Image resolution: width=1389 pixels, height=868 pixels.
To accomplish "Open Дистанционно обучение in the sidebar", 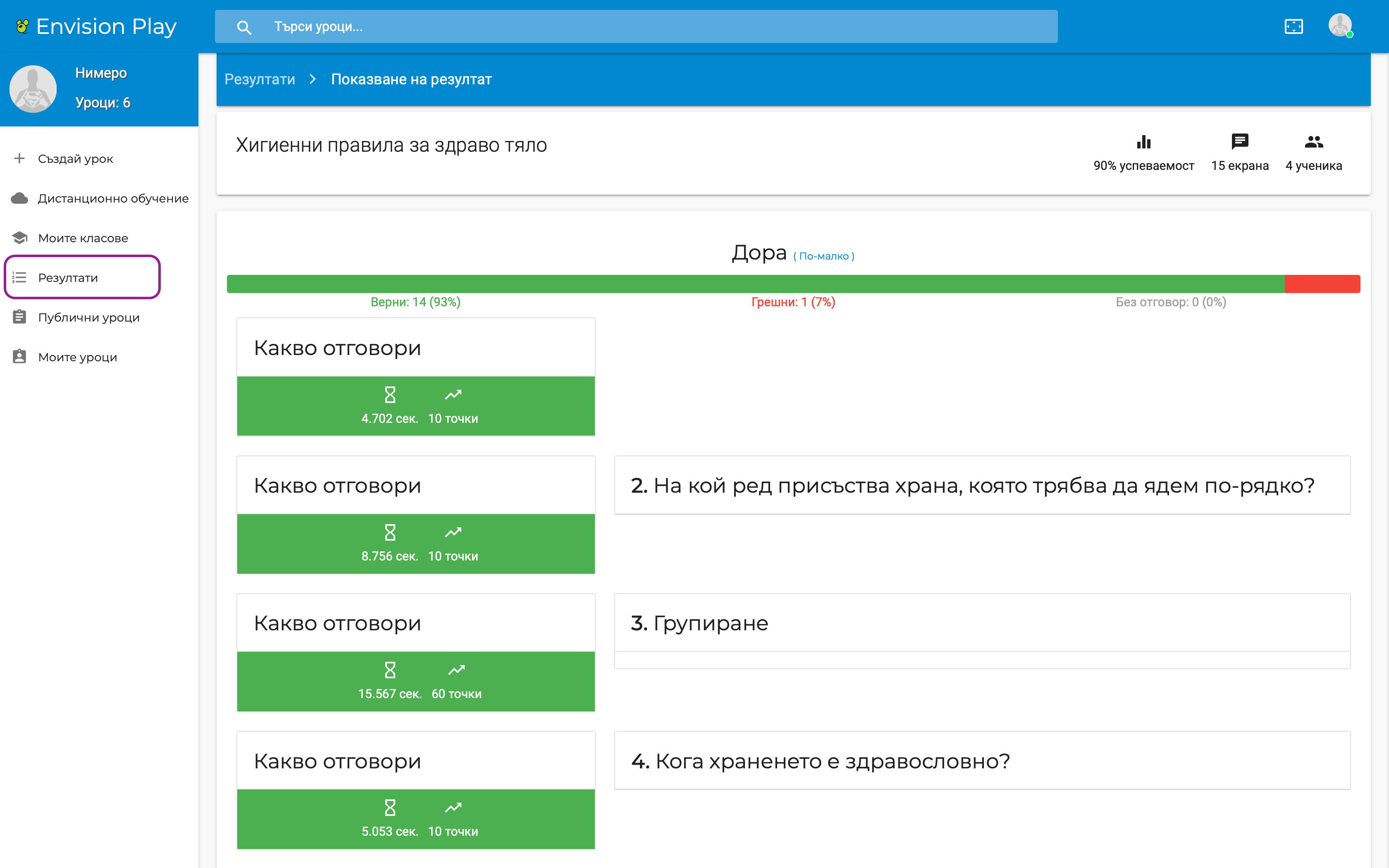I will tap(113, 198).
